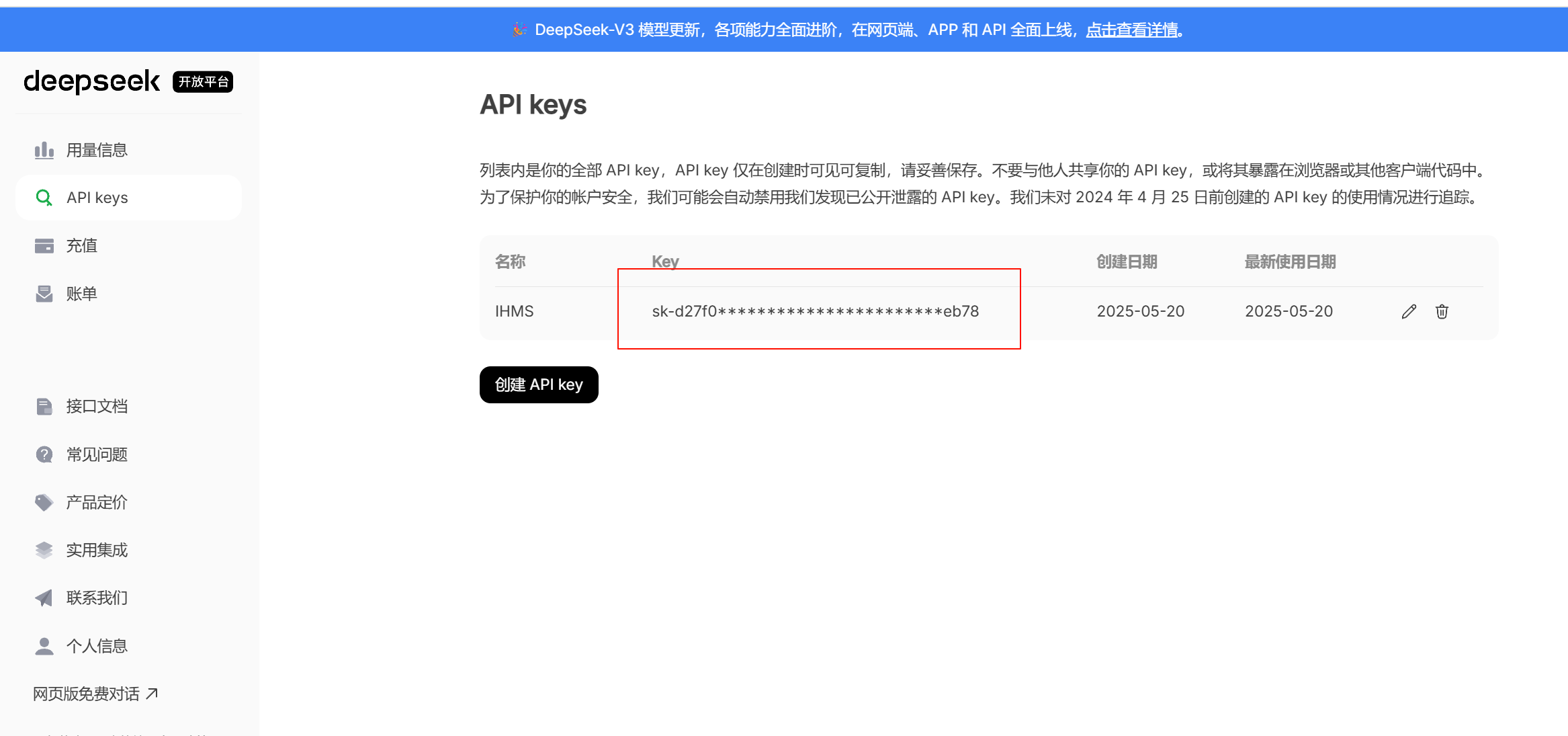Open the 点击查看详情 link in banner
Viewport: 1568px width, 736px height.
point(1132,30)
